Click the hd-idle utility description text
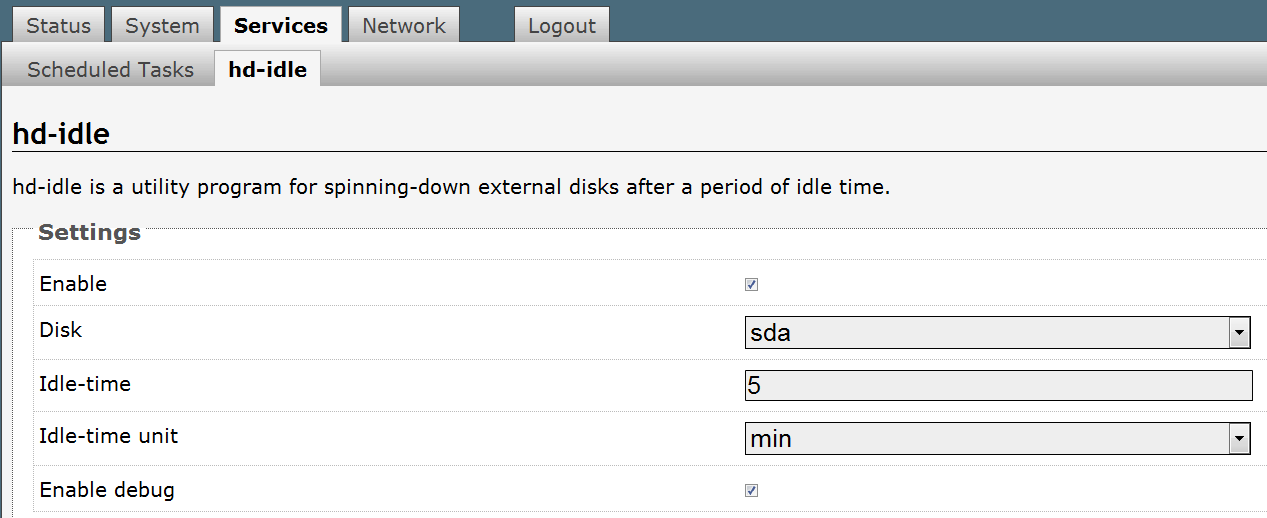Image resolution: width=1267 pixels, height=518 pixels. click(450, 187)
